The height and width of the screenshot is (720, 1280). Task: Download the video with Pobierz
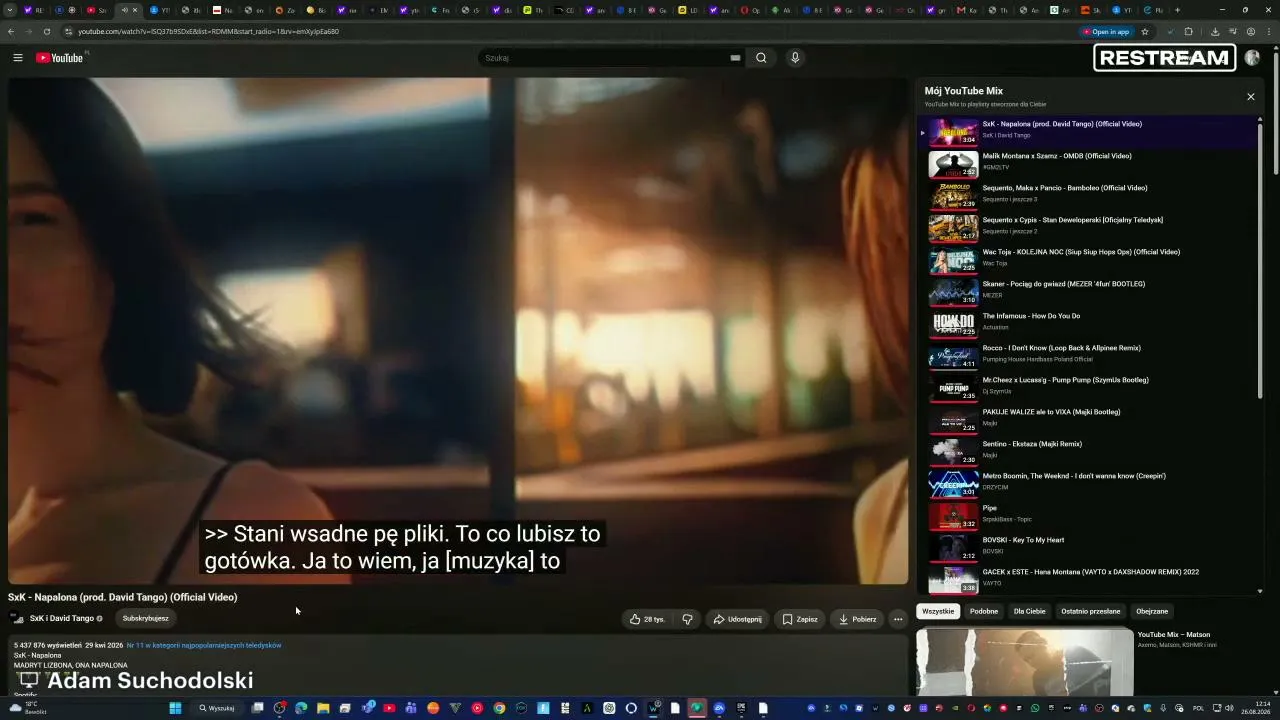click(857, 619)
